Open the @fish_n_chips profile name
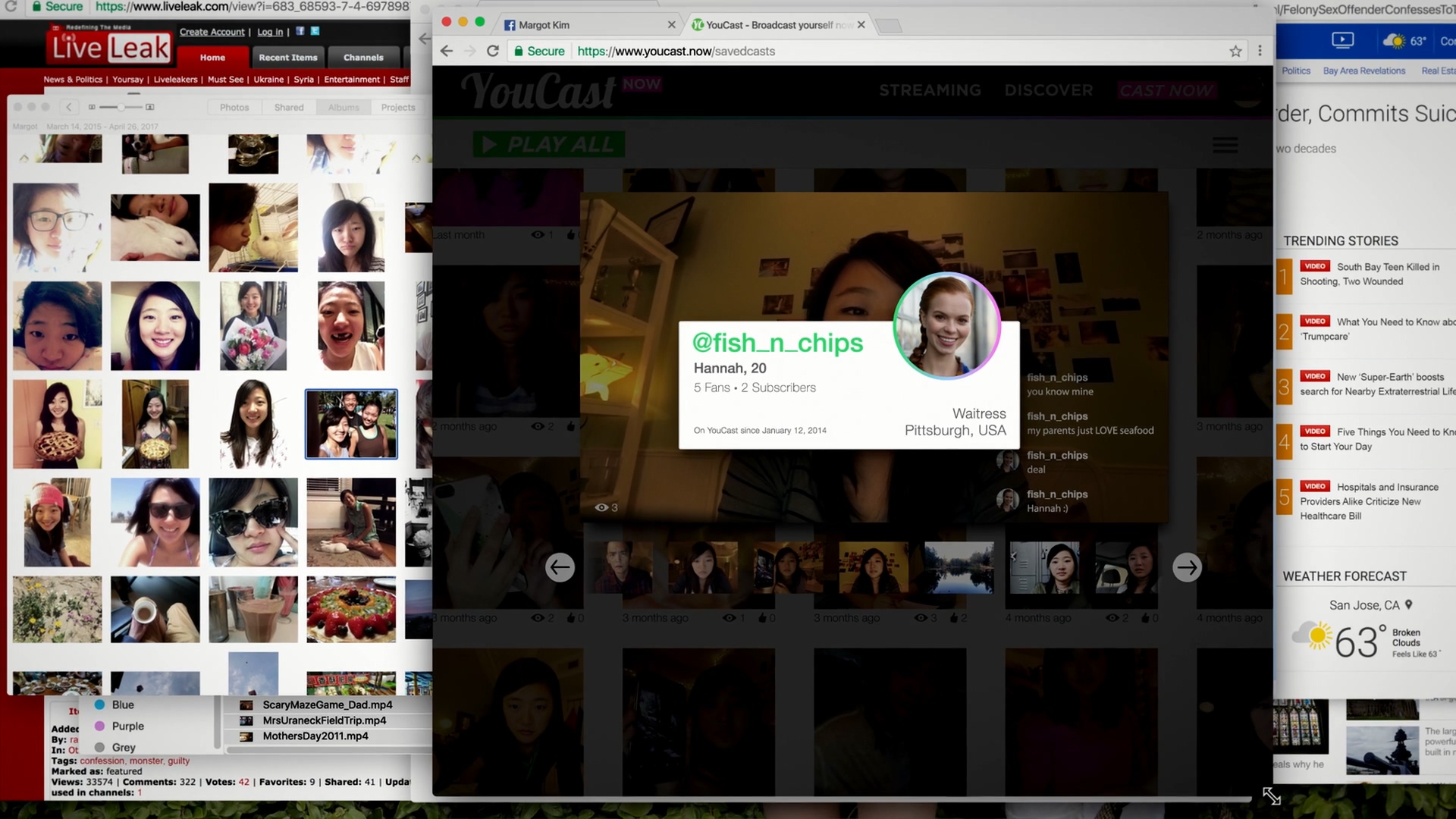 coord(777,343)
